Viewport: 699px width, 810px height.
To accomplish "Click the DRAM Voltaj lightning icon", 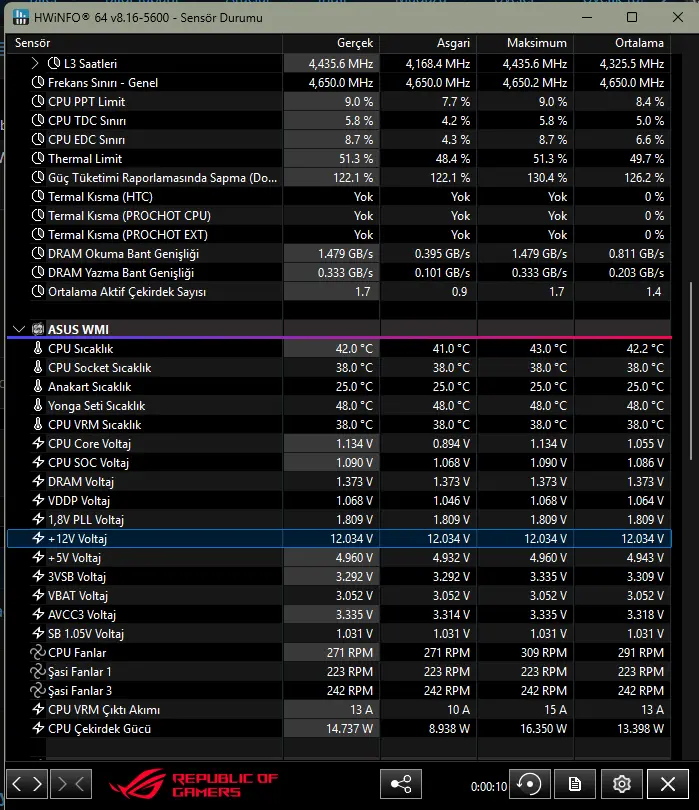I will point(38,481).
